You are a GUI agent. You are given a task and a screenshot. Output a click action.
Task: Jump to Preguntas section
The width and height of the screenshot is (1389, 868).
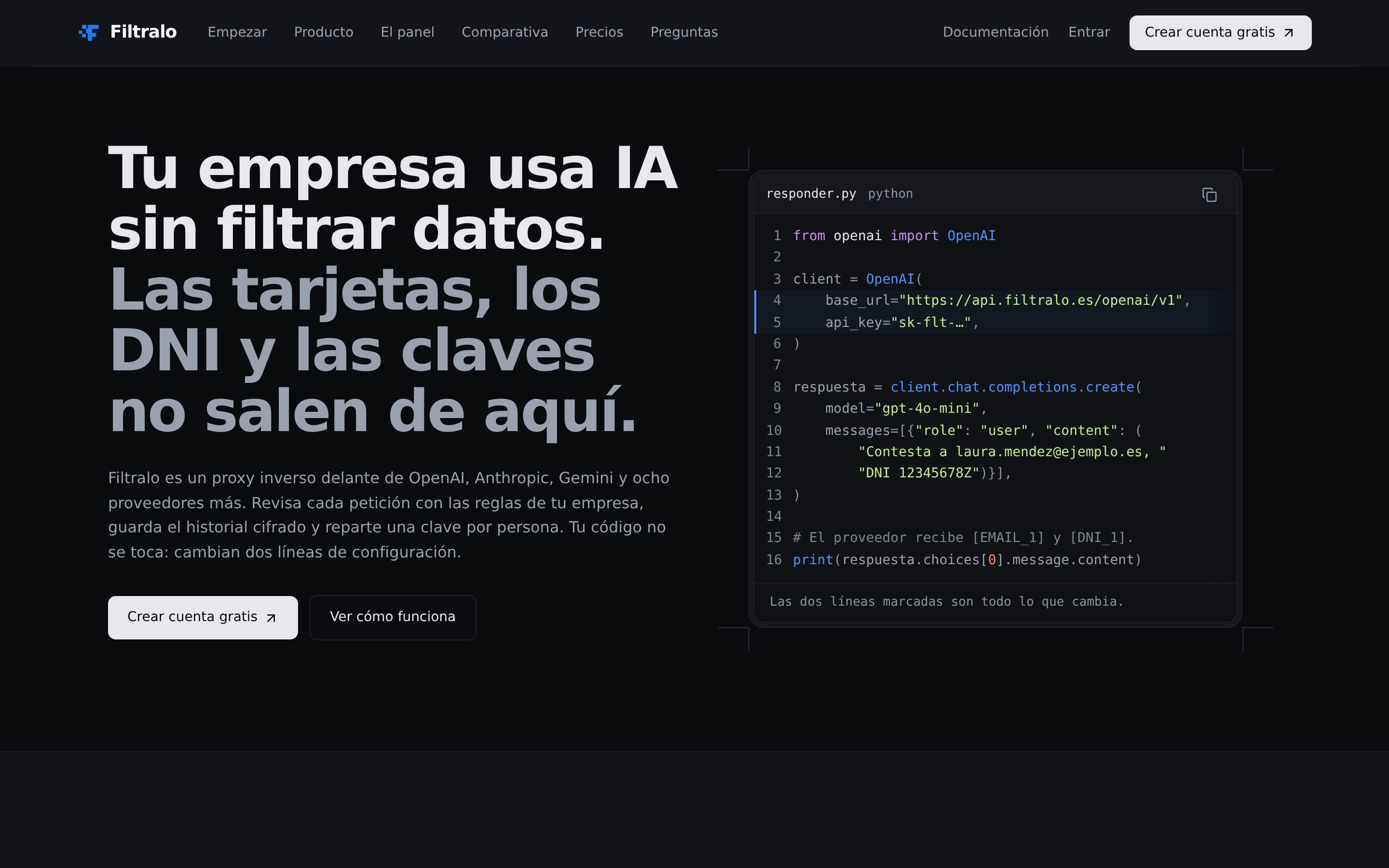click(684, 32)
